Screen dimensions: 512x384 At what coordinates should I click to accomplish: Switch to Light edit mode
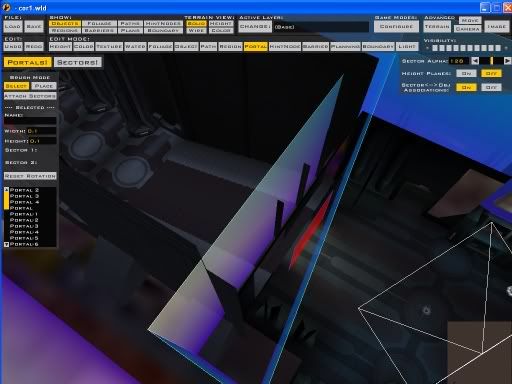407,47
